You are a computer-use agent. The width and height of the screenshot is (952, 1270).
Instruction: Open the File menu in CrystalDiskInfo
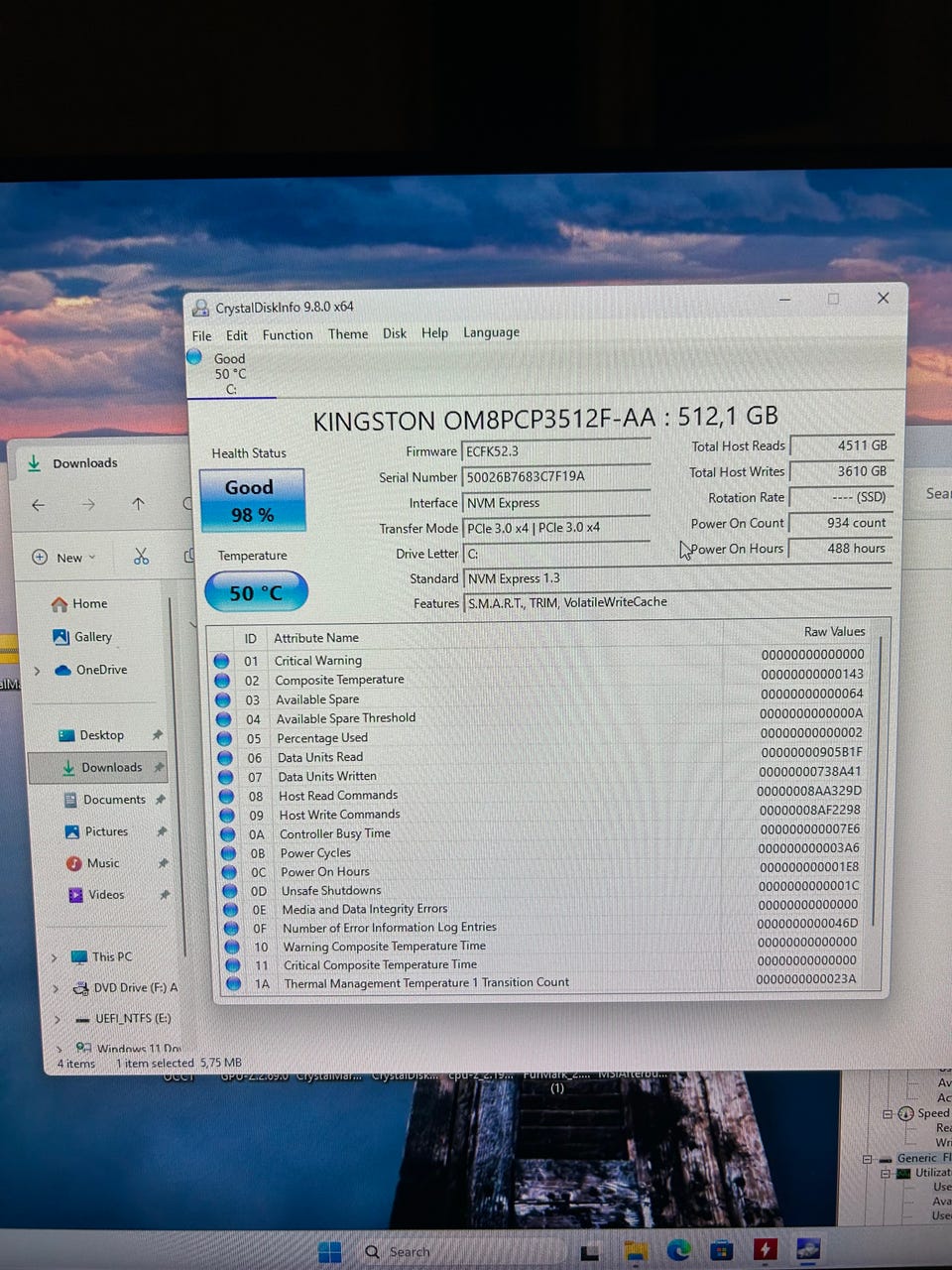pyautogui.click(x=201, y=336)
